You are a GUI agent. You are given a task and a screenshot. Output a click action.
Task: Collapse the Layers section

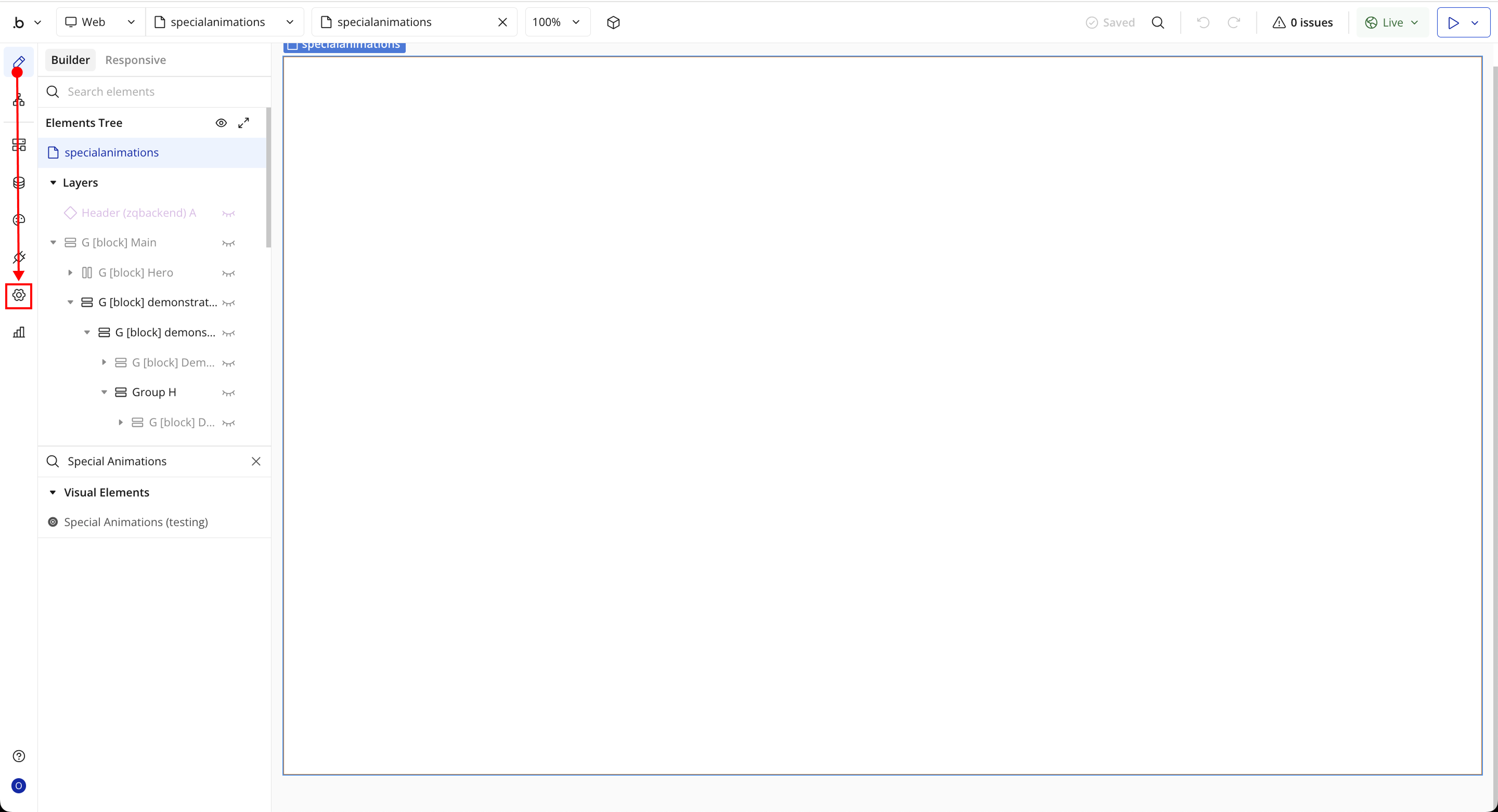tap(53, 182)
